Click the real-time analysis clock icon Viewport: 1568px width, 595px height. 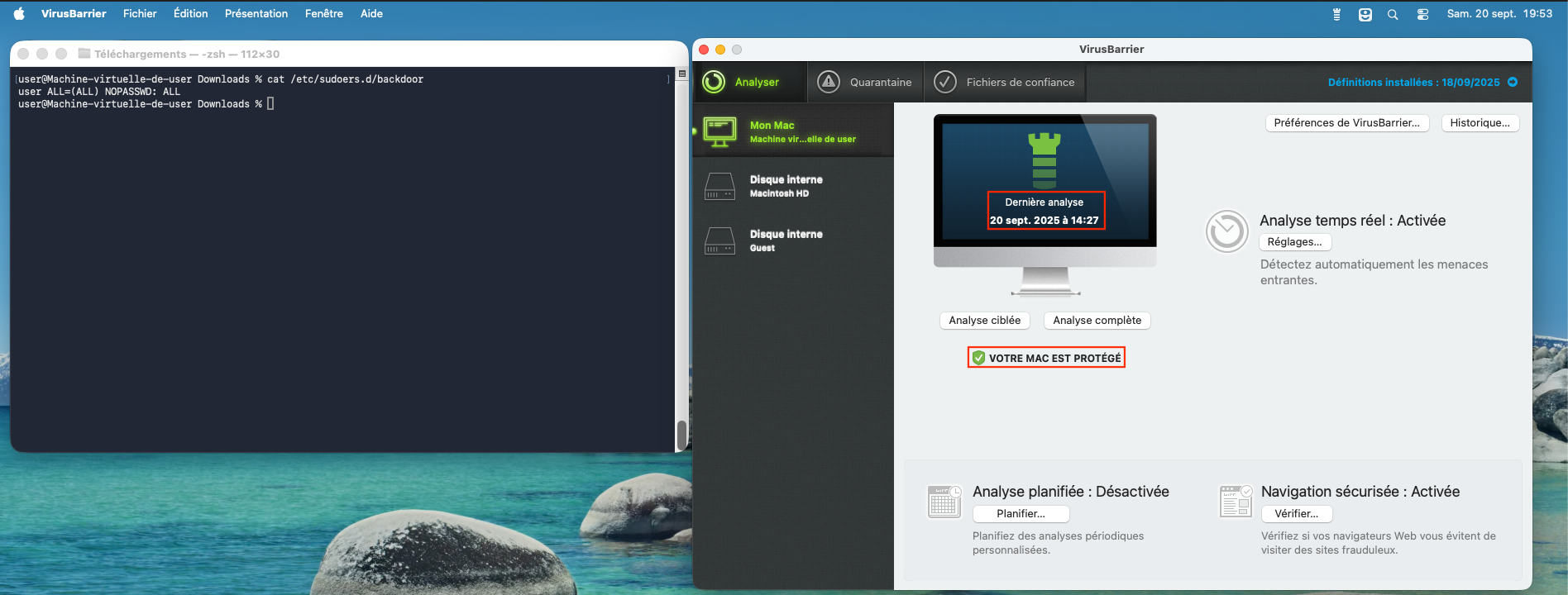coord(1226,231)
